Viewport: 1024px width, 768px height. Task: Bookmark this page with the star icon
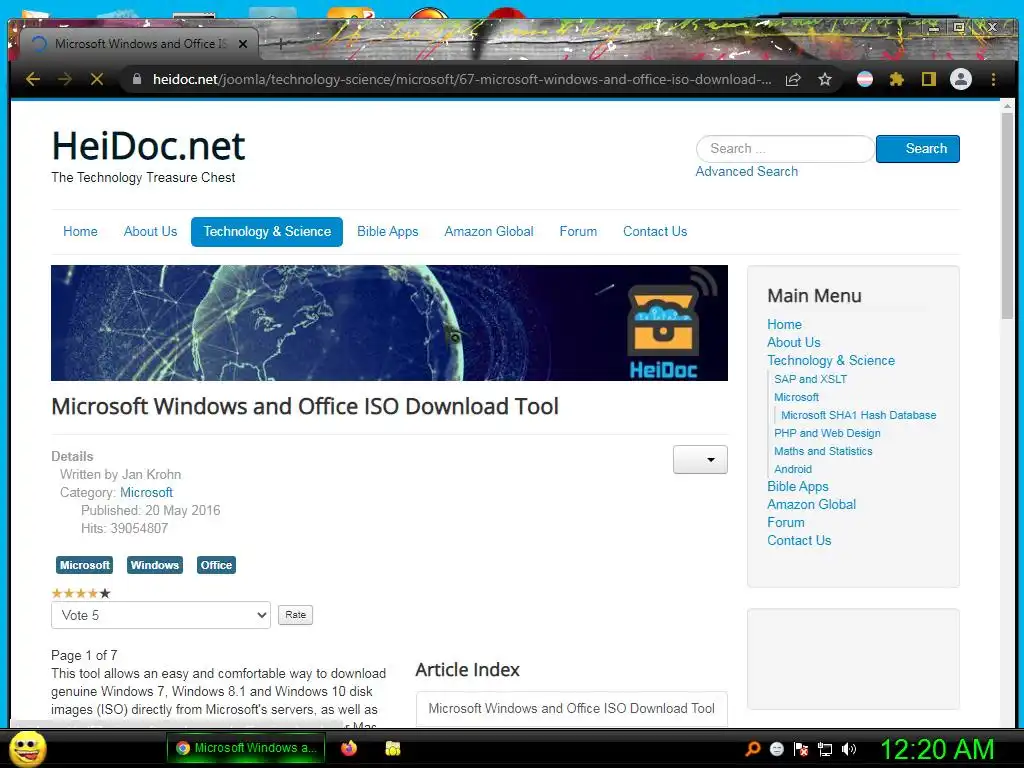[825, 80]
